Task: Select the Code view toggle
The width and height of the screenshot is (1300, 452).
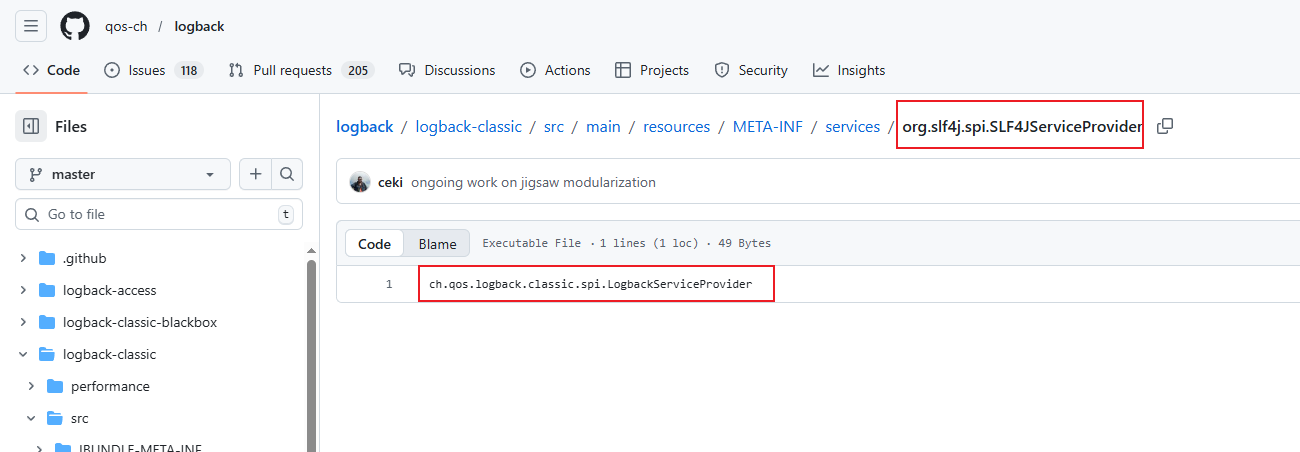Action: click(x=375, y=244)
